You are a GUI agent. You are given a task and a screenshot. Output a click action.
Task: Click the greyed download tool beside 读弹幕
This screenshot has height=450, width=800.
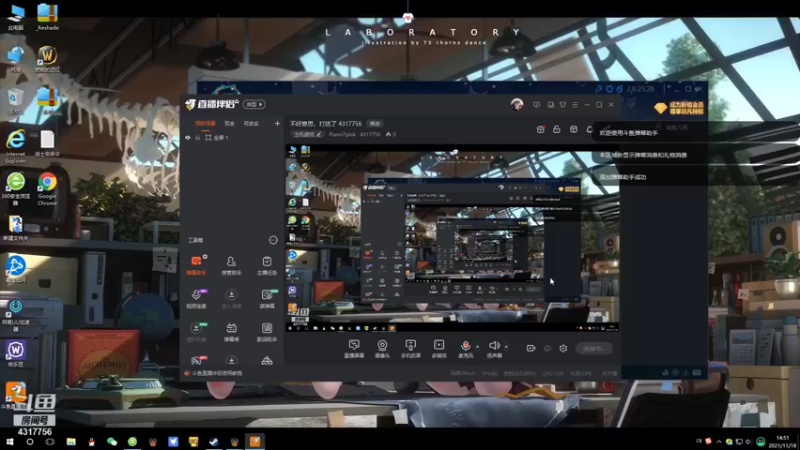[x=231, y=298]
